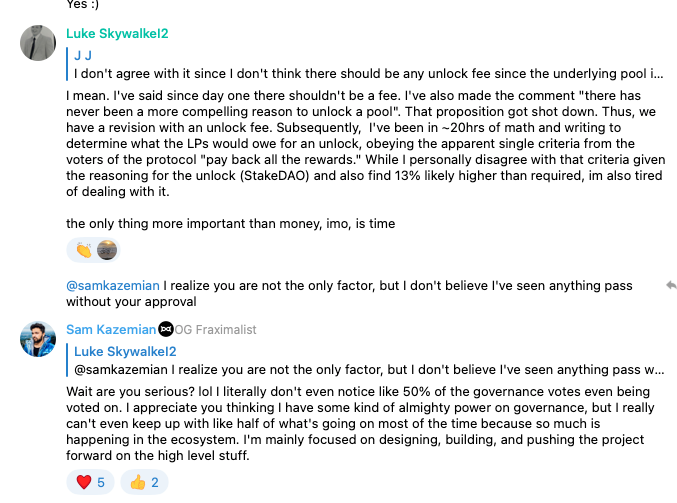Screen dimensions: 677x503
Task: Open Luke Skywalkel2's profile from the top sender name
Action: point(117,34)
